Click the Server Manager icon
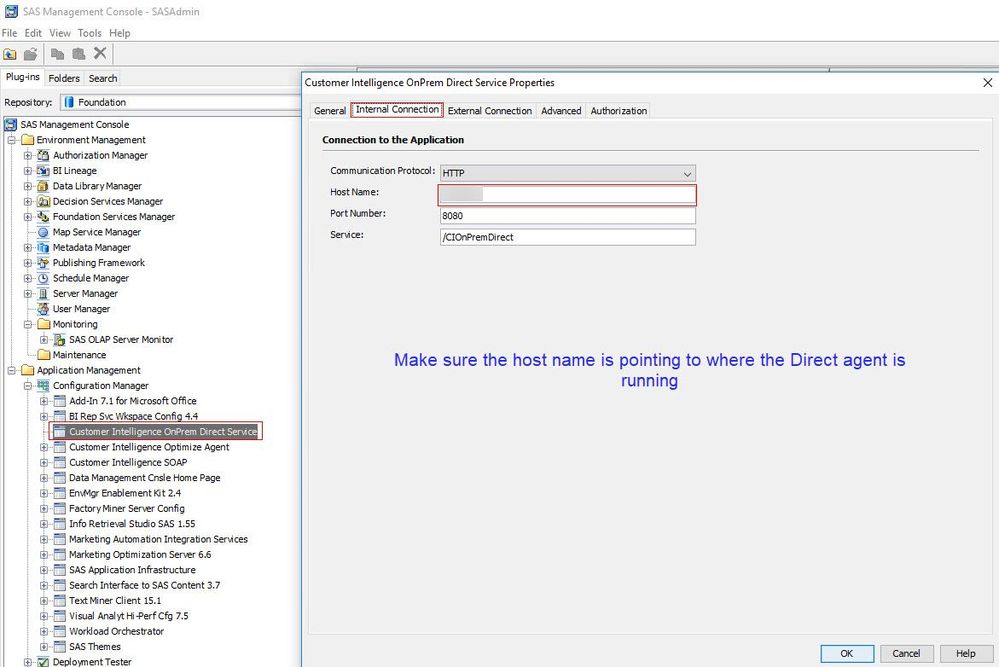This screenshot has height=667, width=999. click(x=43, y=294)
